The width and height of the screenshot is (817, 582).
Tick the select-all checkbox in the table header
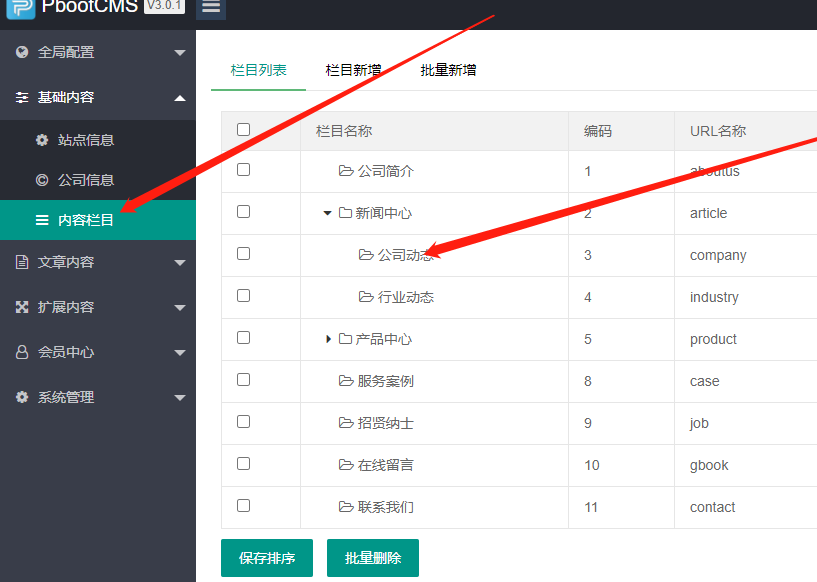pyautogui.click(x=243, y=130)
